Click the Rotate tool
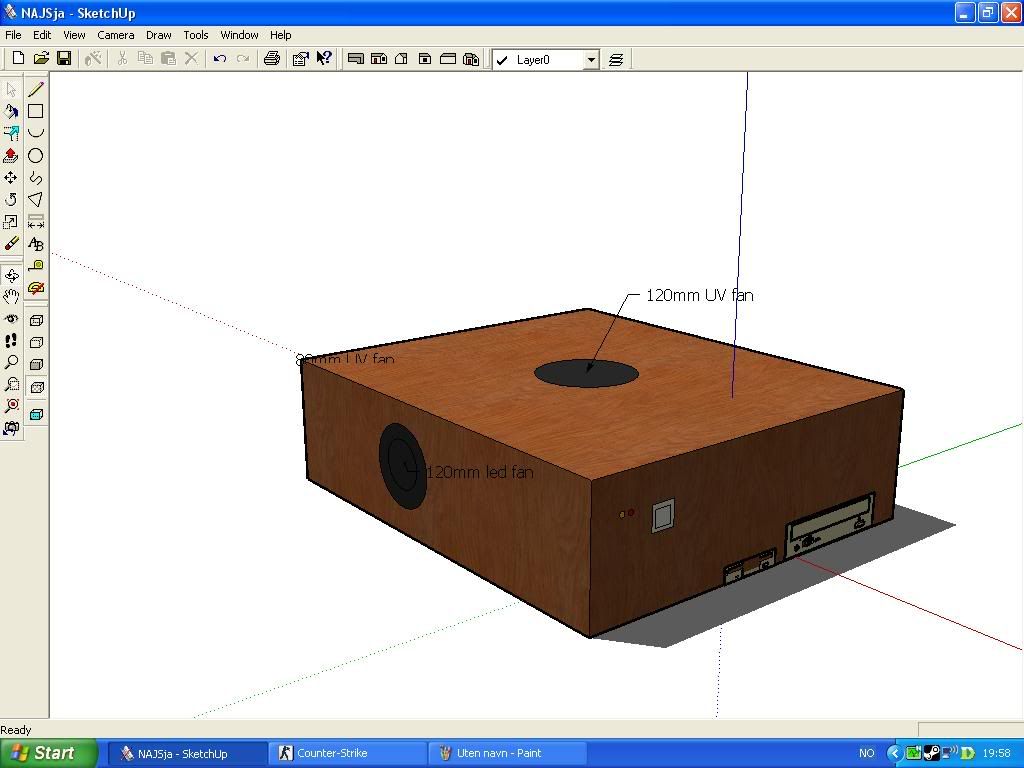 pos(11,200)
